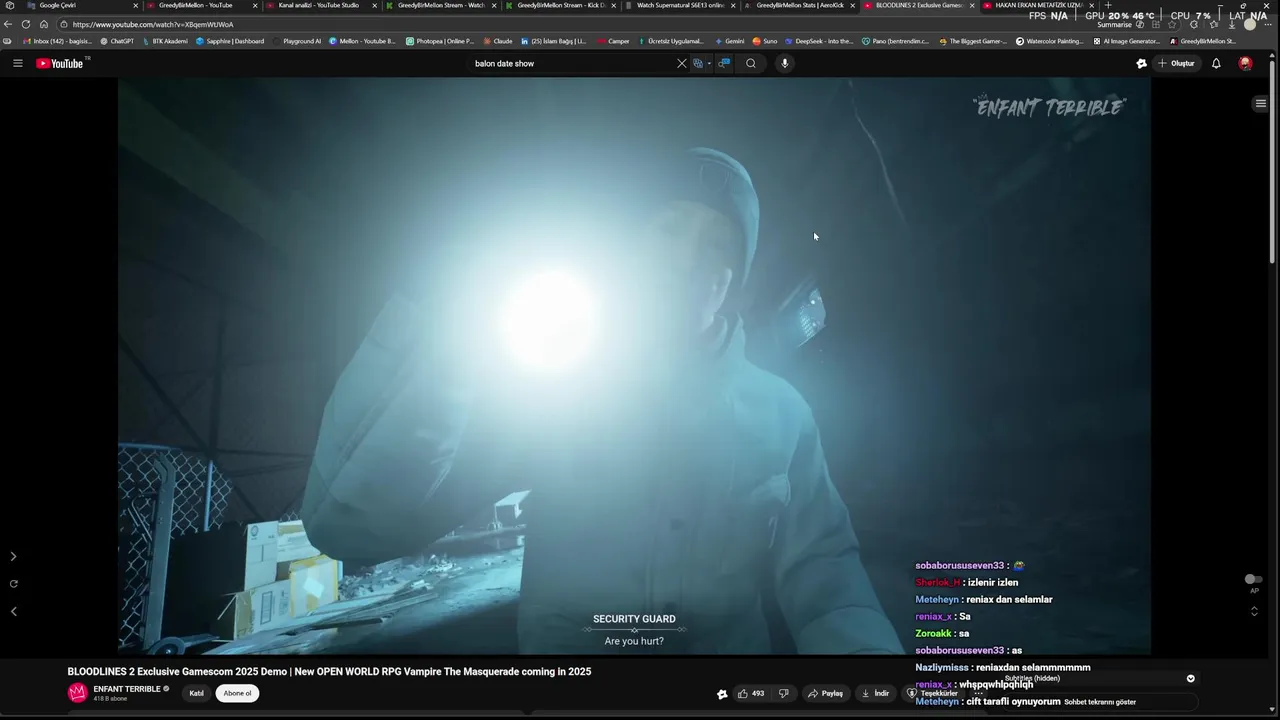Click the browser back arrow
The width and height of the screenshot is (1280, 720).
point(8,24)
